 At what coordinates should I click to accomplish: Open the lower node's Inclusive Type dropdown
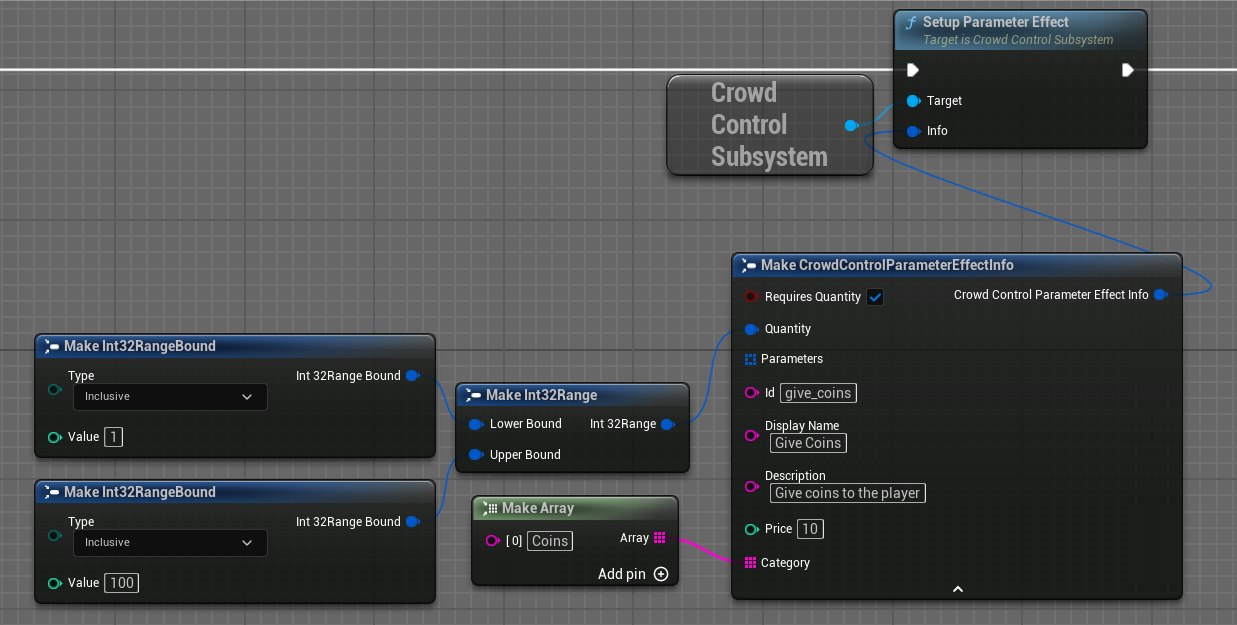(x=170, y=543)
